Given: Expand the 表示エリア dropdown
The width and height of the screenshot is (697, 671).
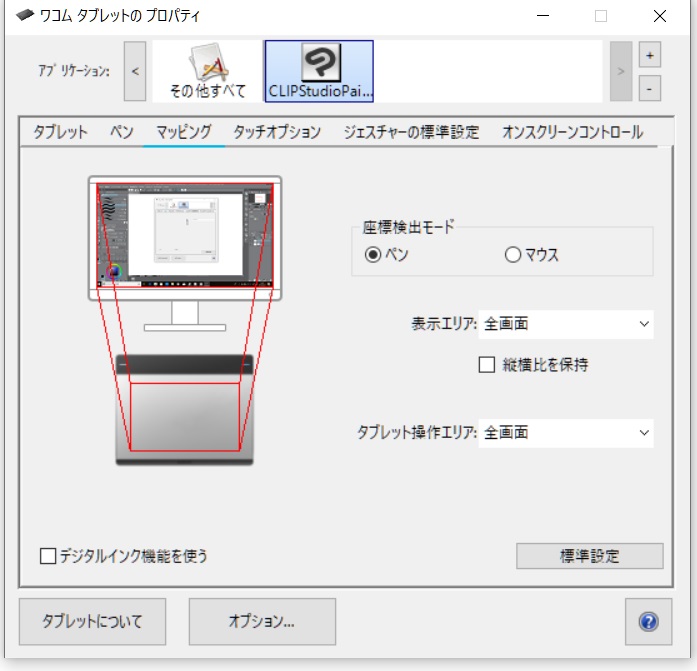Looking at the screenshot, I should coord(566,324).
